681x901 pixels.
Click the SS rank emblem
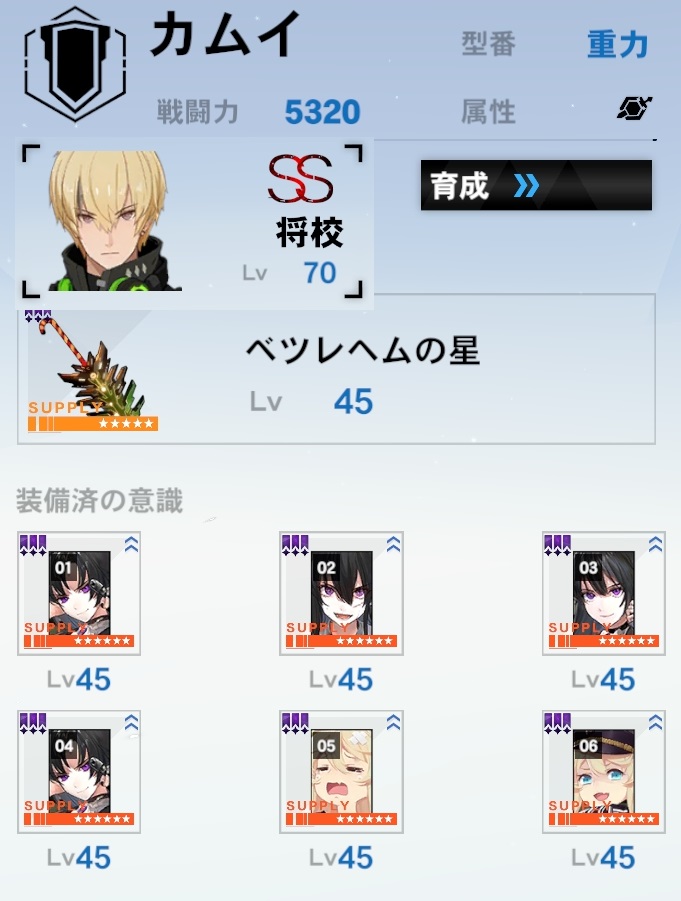301,179
